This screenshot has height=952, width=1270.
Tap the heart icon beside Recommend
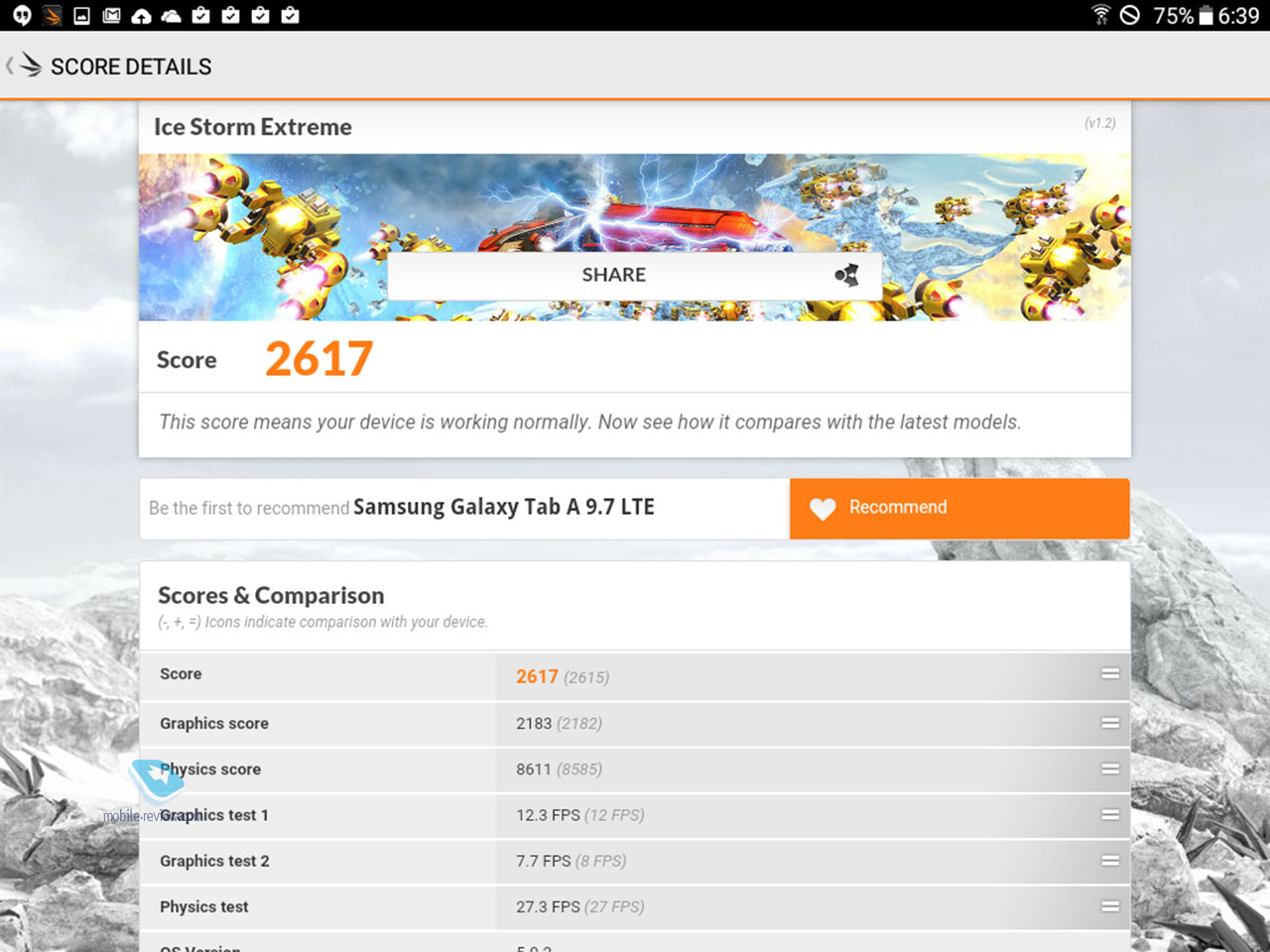pos(823,509)
